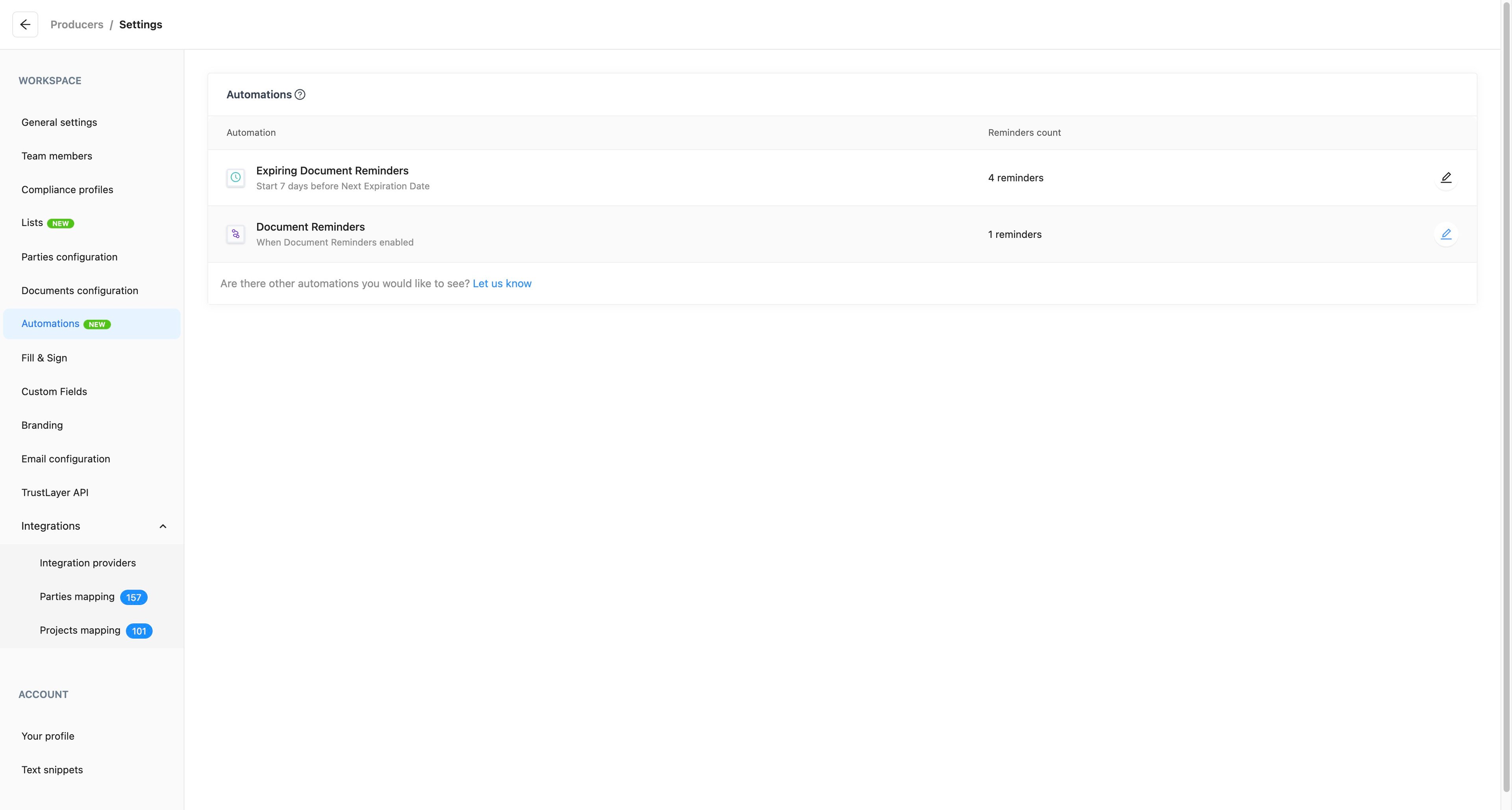The height and width of the screenshot is (810, 1512).
Task: Open Integration providers under Integrations
Action: click(88, 563)
